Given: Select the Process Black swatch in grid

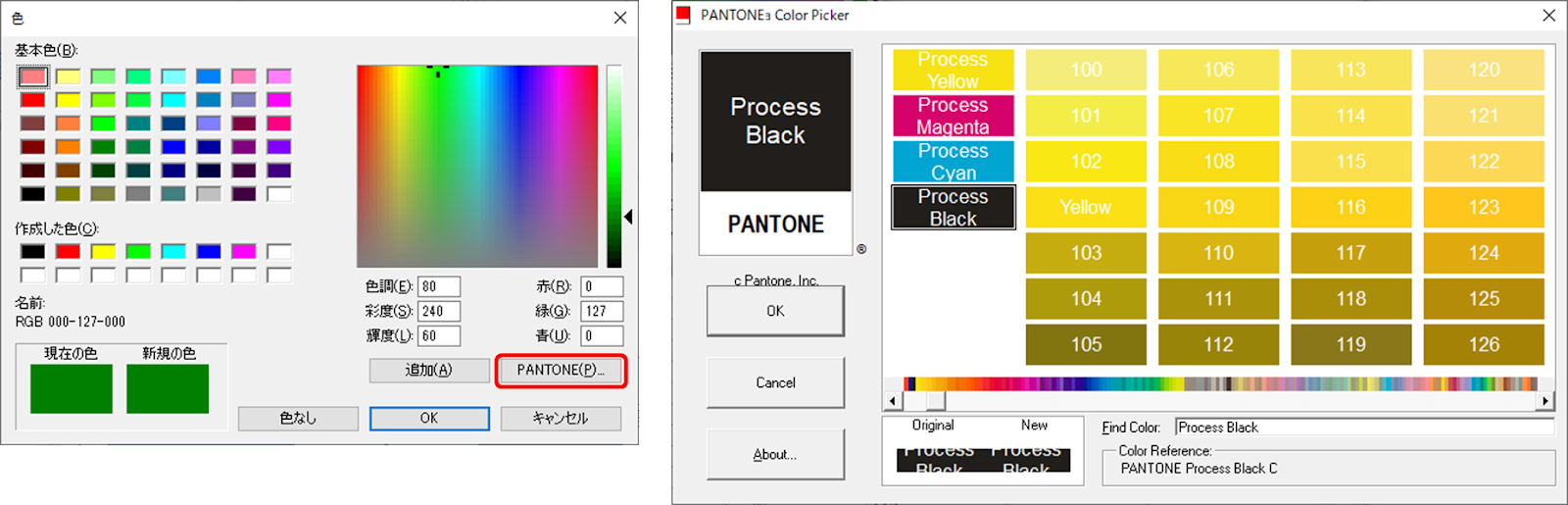Looking at the screenshot, I should click(x=953, y=207).
